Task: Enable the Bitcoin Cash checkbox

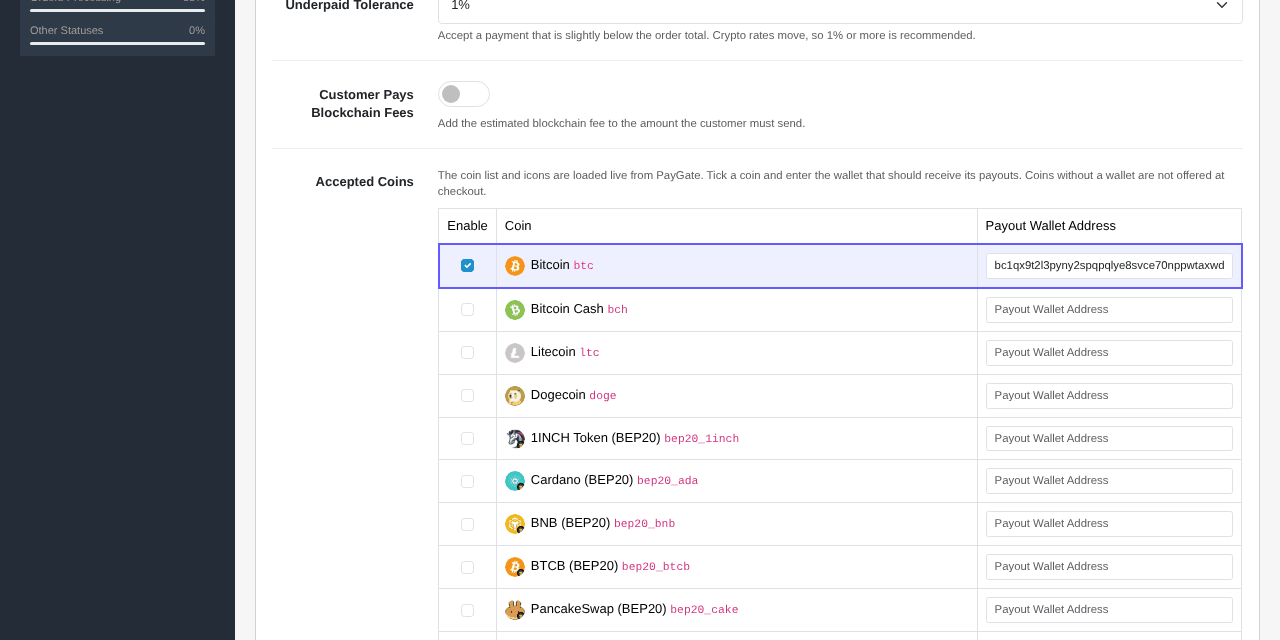Action: (467, 310)
